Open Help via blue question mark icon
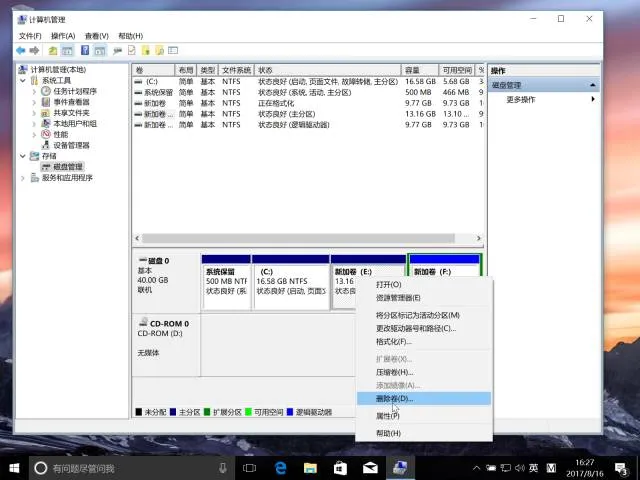Image resolution: width=640 pixels, height=480 pixels. pyautogui.click(x=85, y=50)
